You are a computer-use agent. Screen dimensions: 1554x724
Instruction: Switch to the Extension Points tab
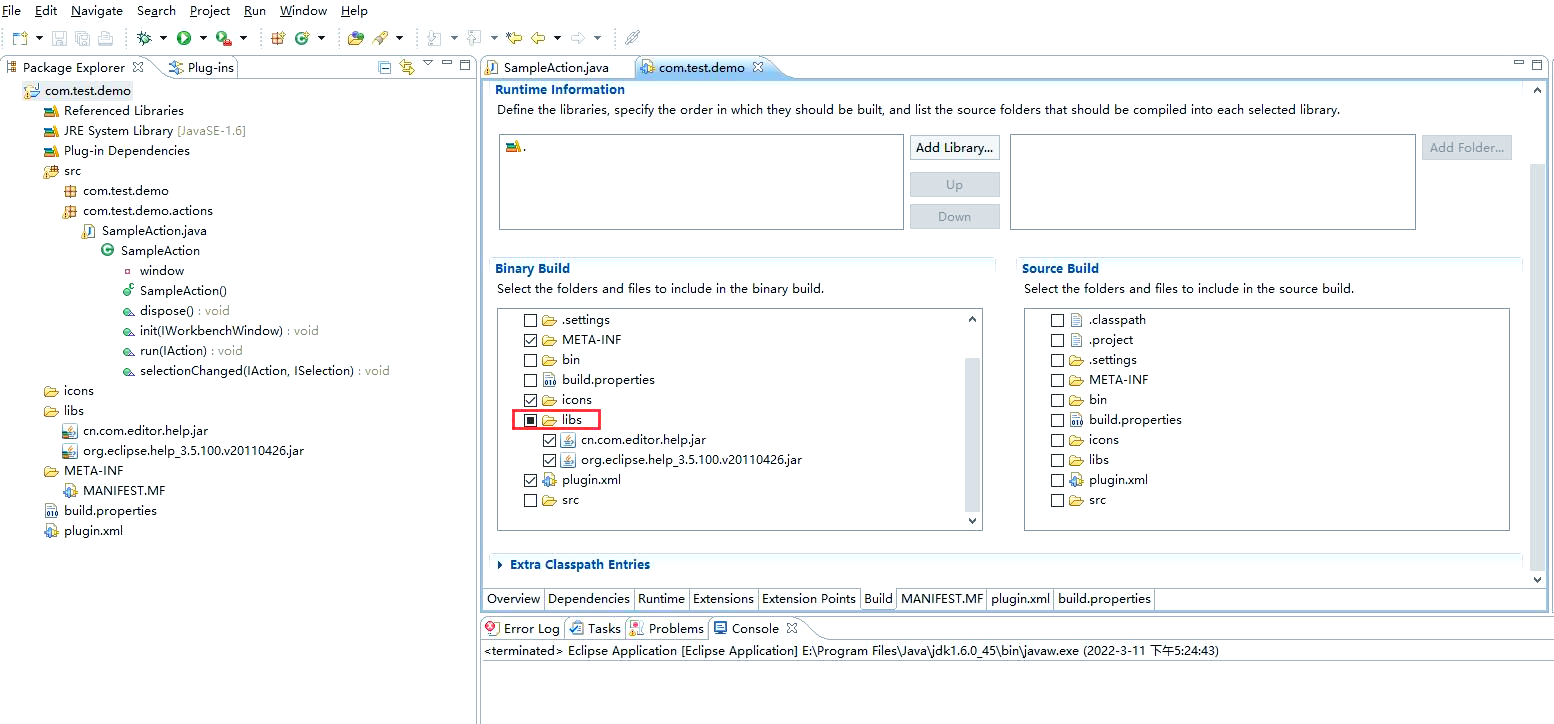(x=809, y=599)
